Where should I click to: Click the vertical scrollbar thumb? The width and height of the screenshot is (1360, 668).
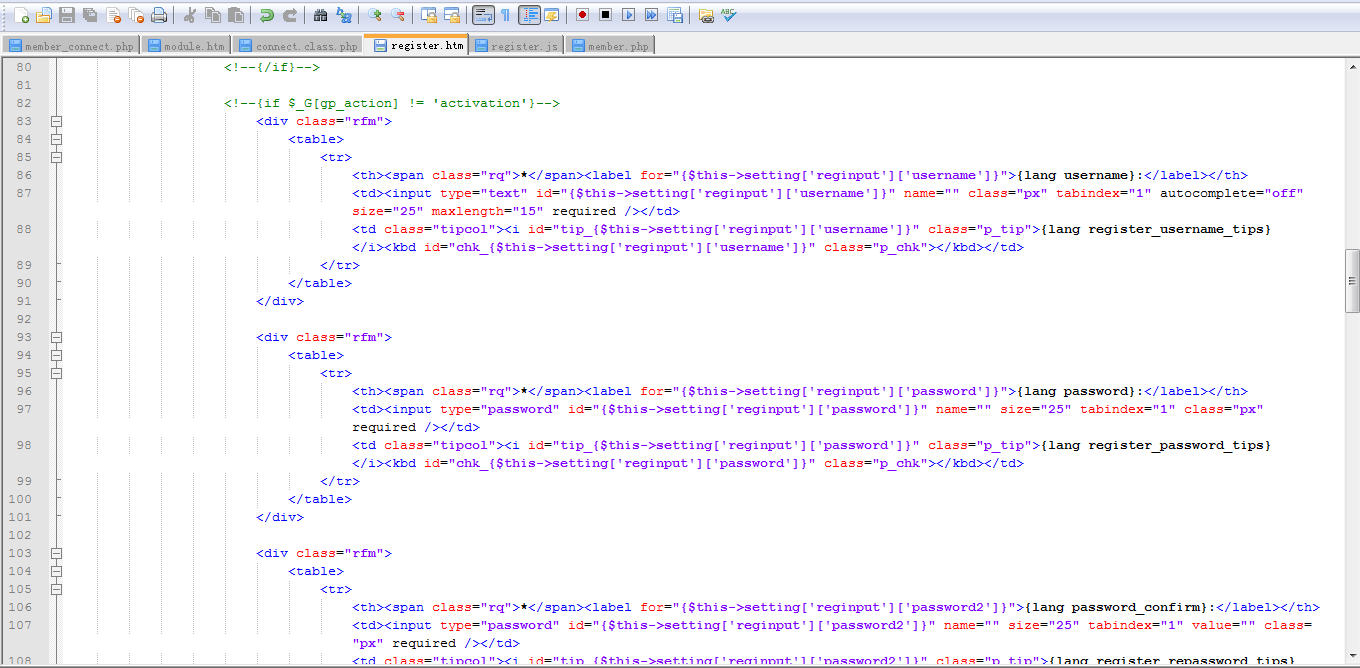[1352, 281]
